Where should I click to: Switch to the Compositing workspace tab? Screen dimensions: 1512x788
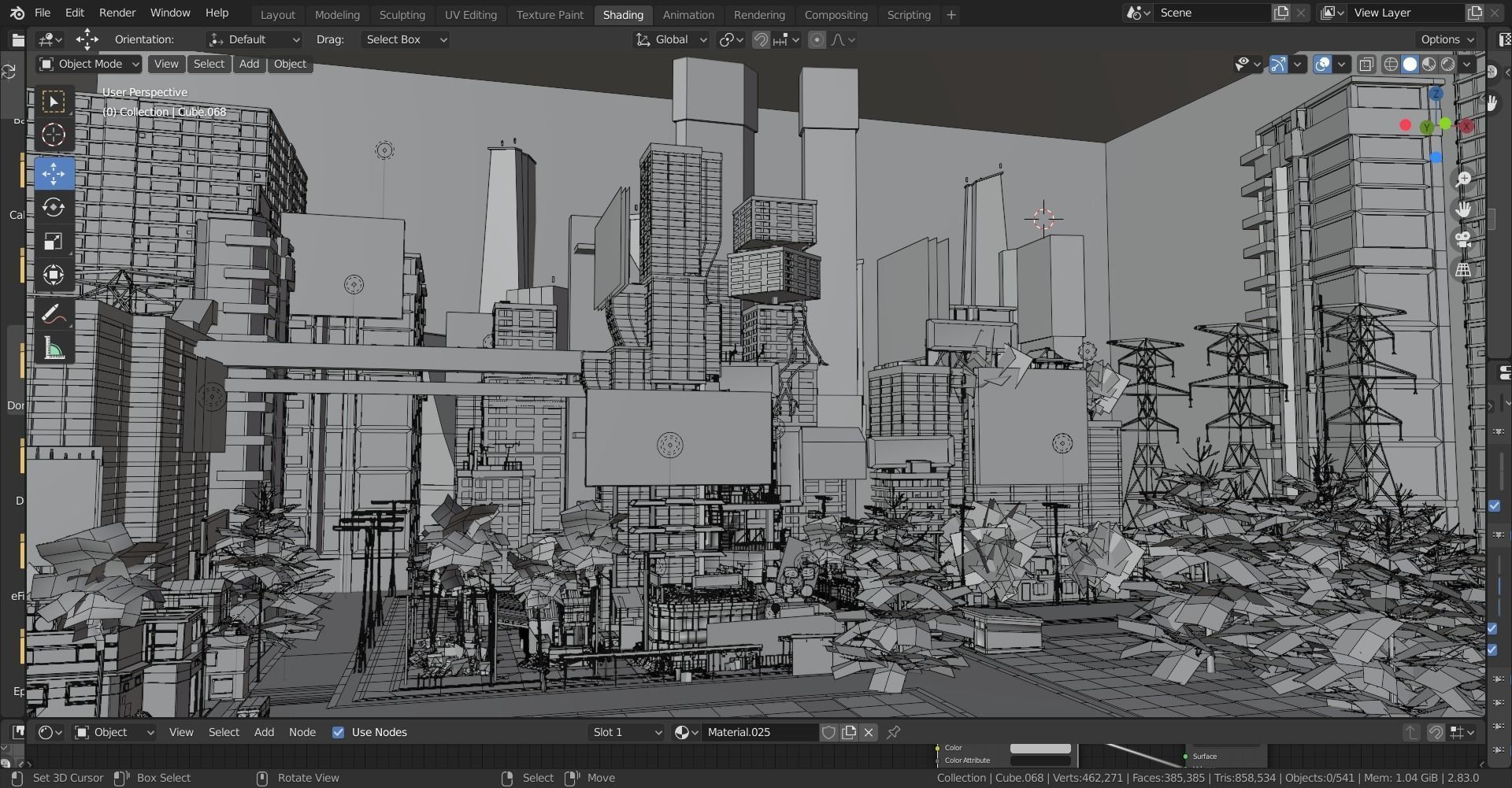tap(836, 15)
